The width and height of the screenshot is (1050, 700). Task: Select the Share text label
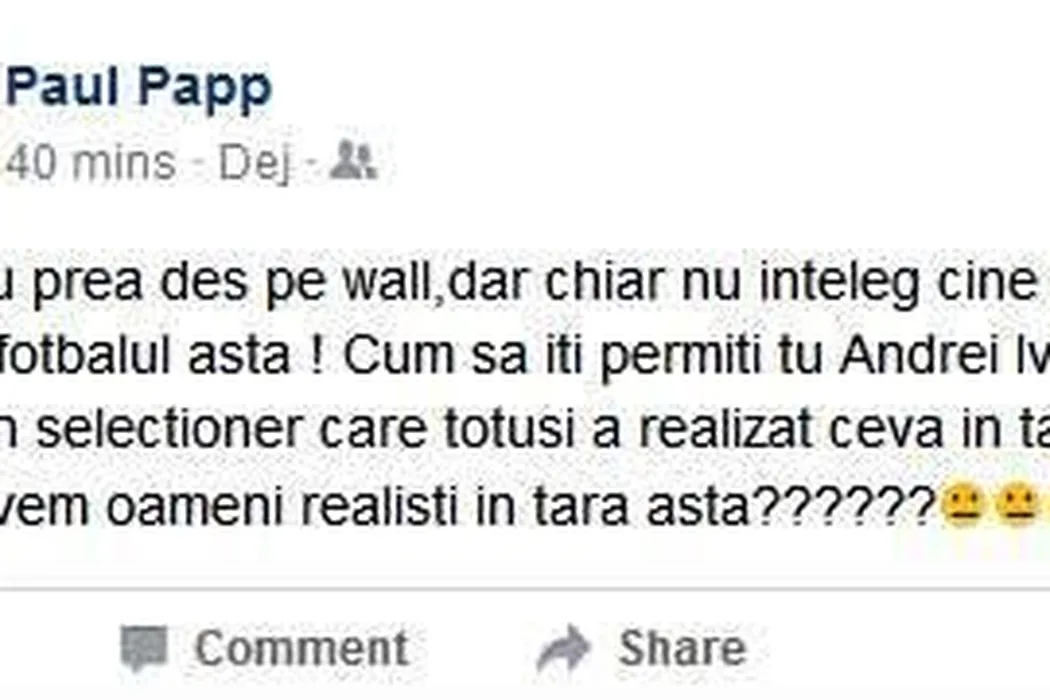coord(682,648)
